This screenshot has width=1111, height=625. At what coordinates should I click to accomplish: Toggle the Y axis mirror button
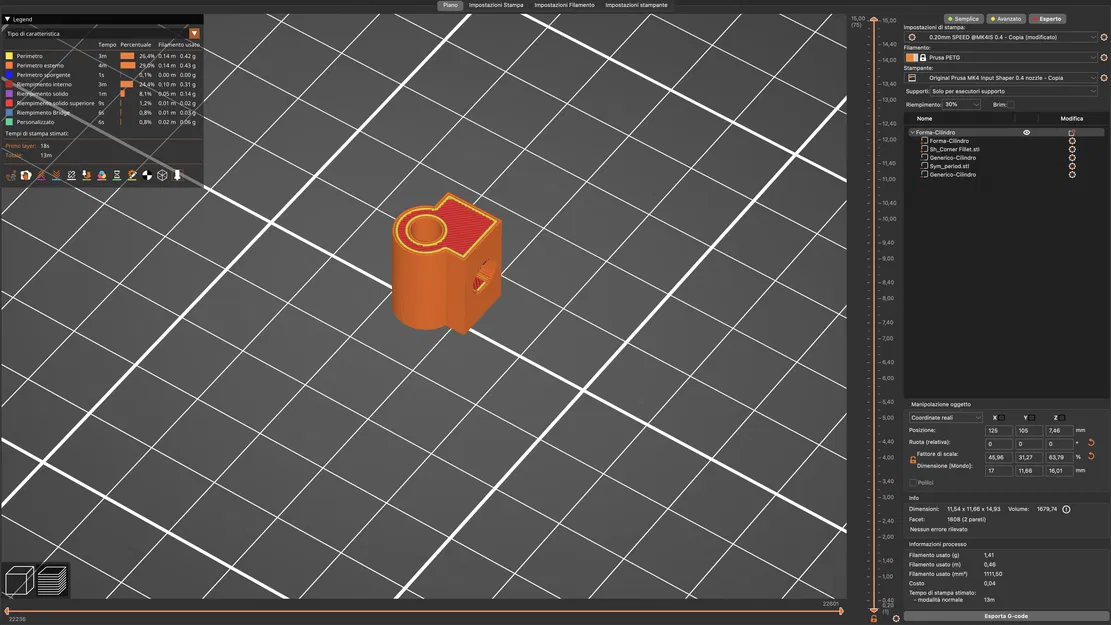pyautogui.click(x=1032, y=417)
